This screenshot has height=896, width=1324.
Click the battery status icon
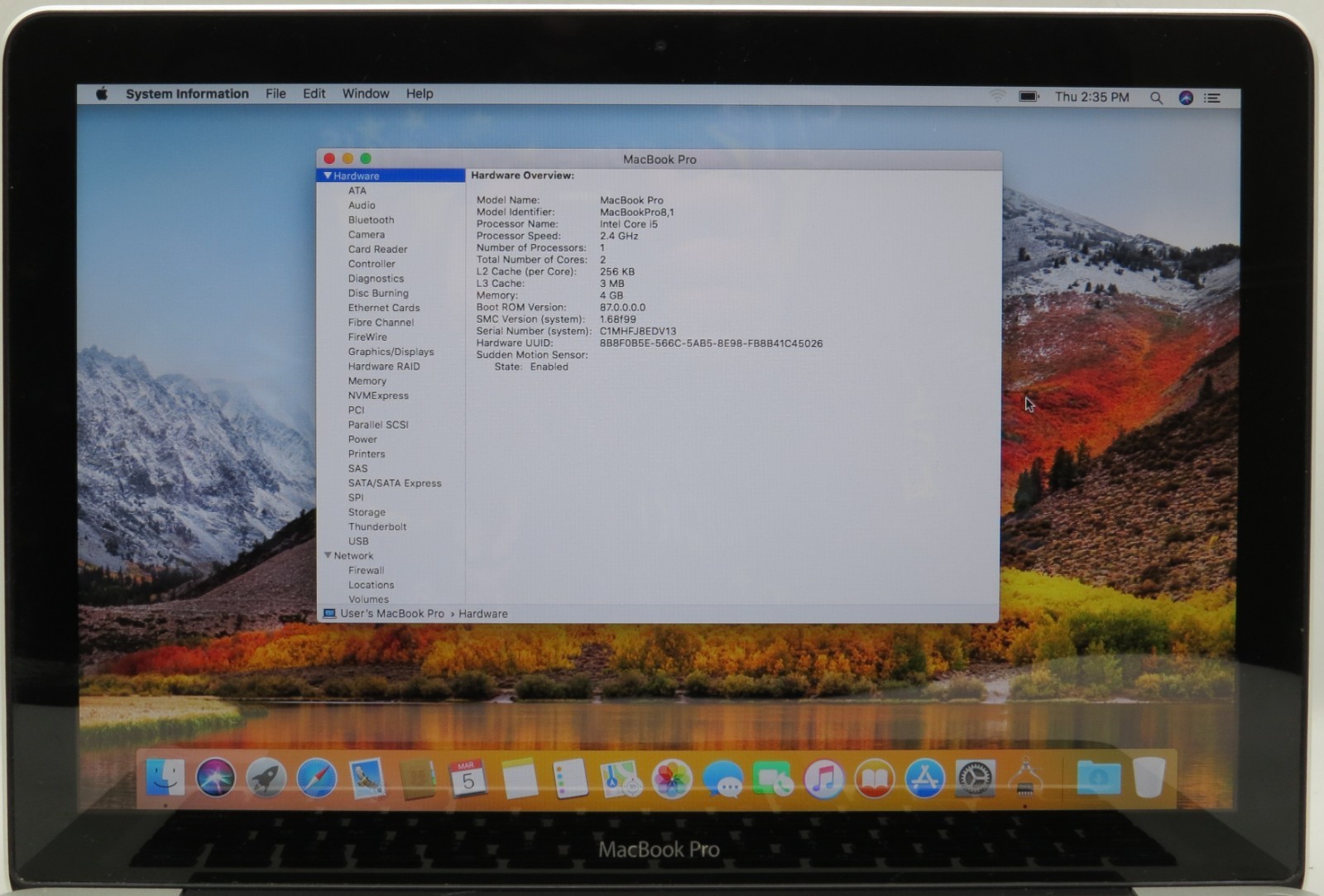click(1029, 97)
